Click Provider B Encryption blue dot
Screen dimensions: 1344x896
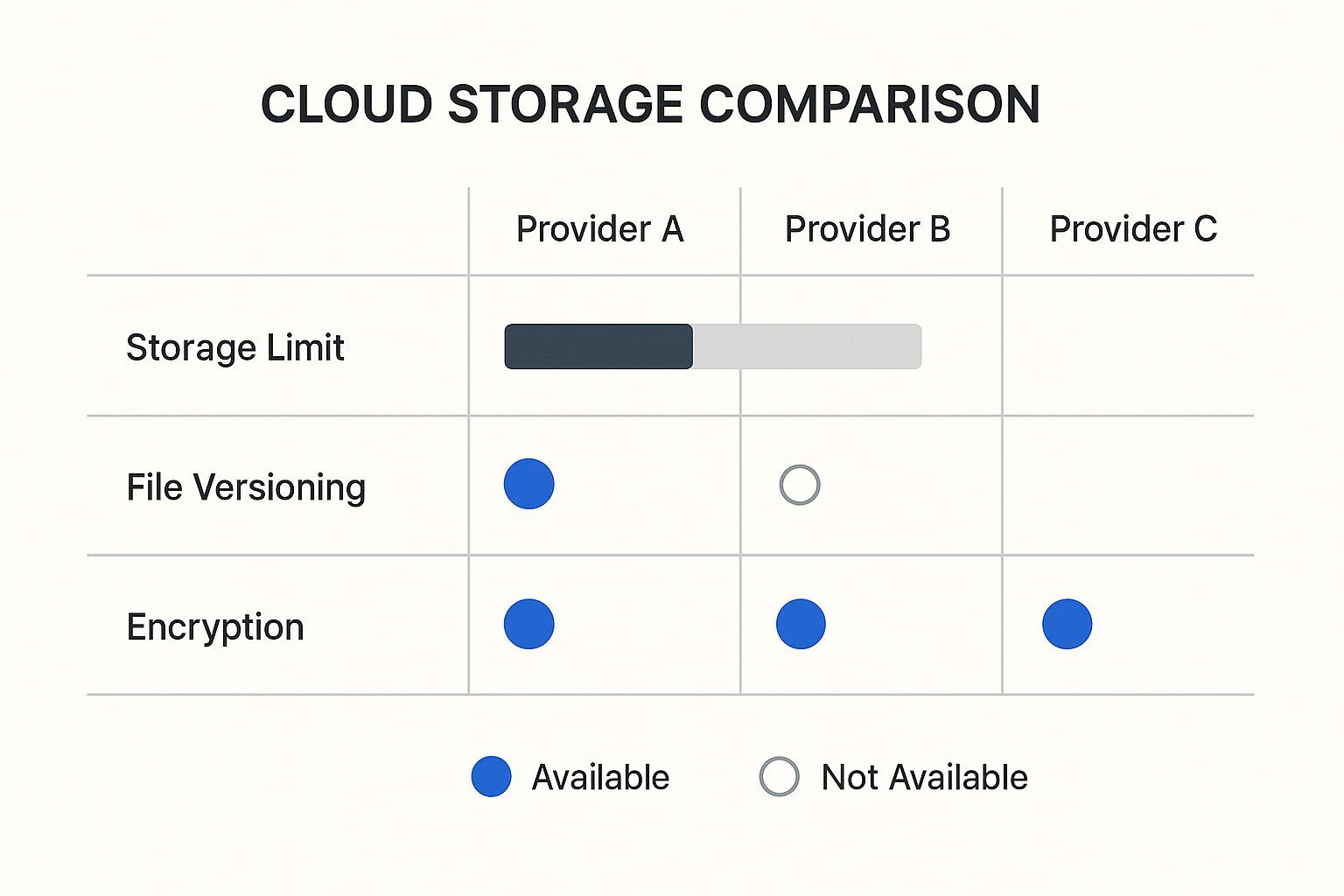pyautogui.click(x=801, y=624)
